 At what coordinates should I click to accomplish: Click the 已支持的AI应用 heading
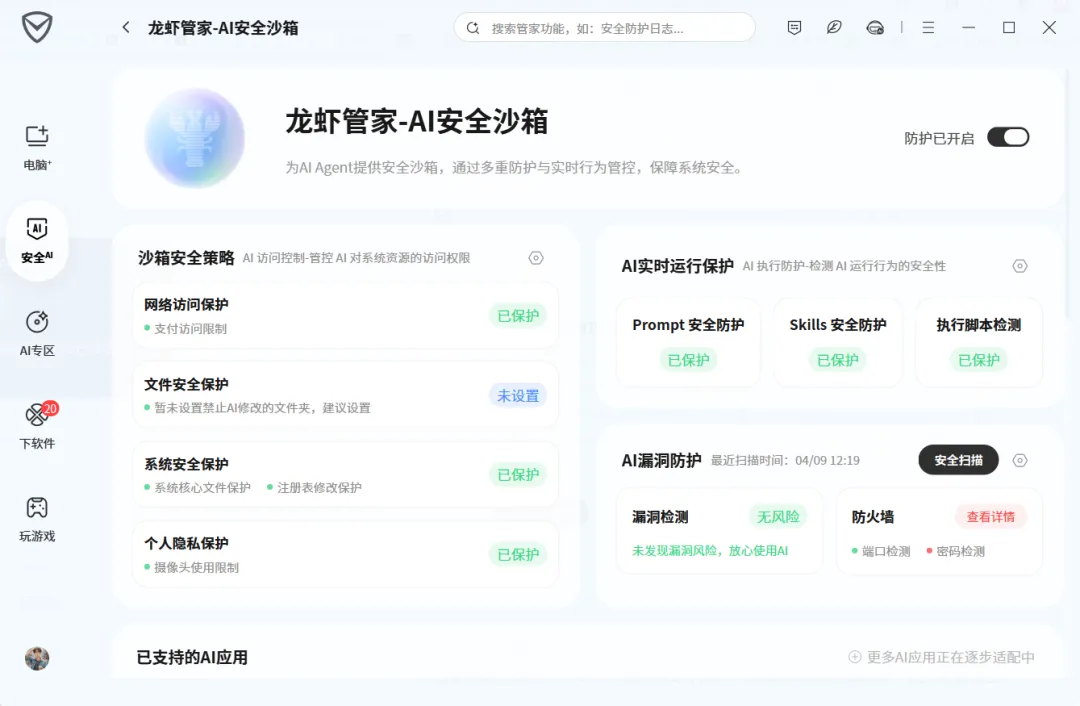point(192,657)
